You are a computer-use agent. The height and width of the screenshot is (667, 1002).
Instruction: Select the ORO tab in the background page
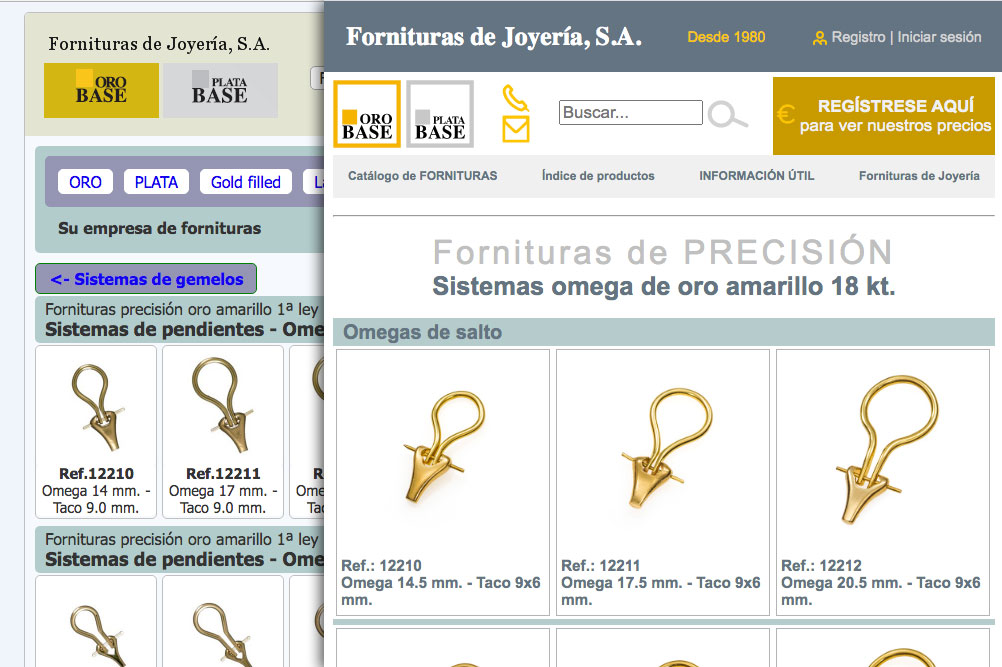(x=85, y=182)
